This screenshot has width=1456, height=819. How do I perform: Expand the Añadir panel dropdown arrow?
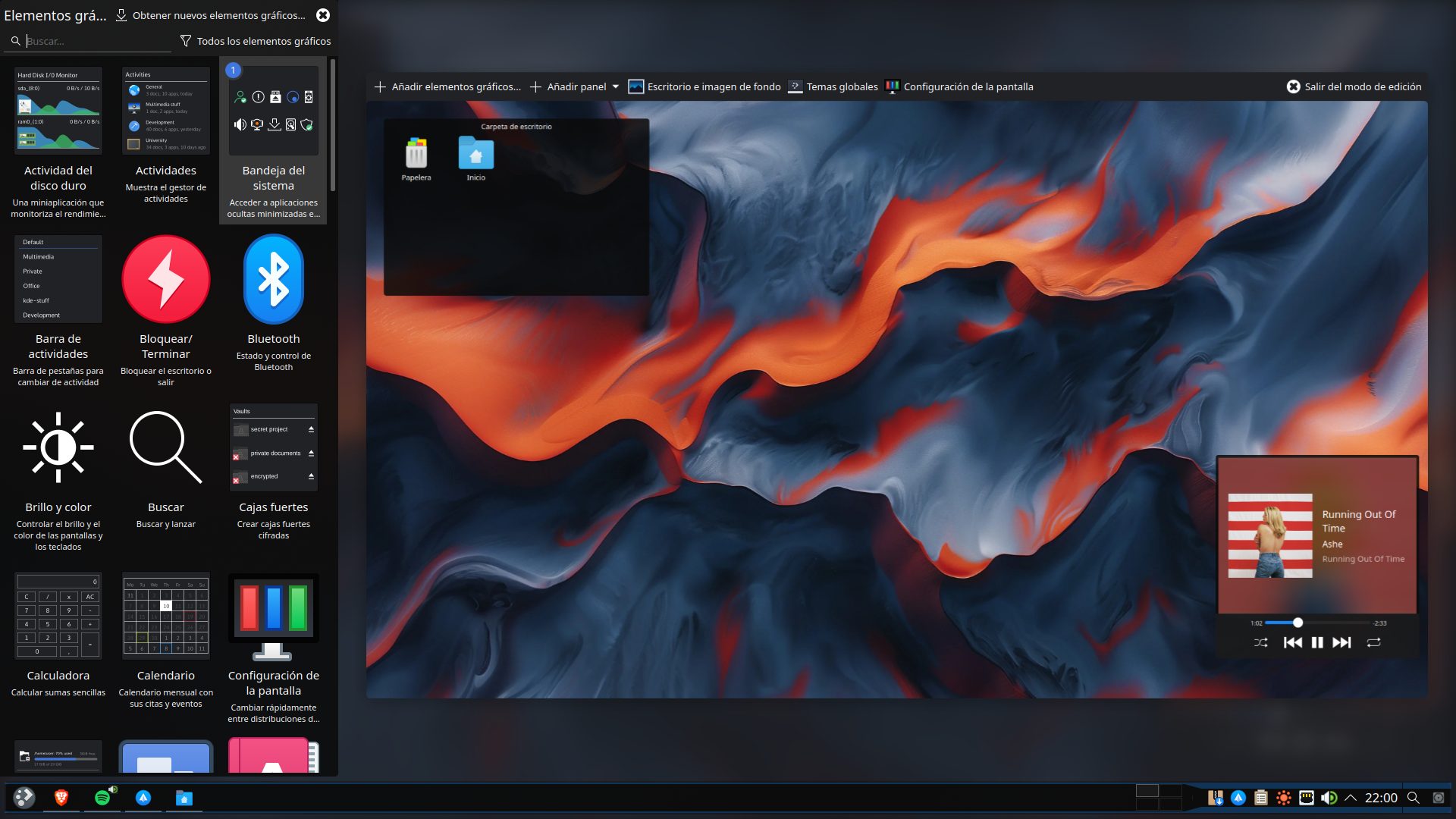pyautogui.click(x=616, y=87)
